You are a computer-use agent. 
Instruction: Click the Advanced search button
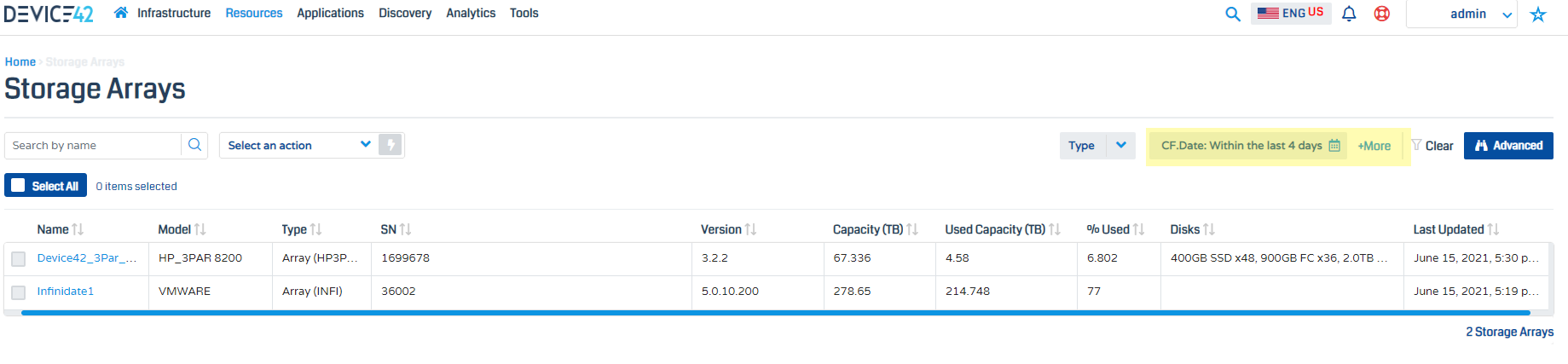click(1507, 146)
